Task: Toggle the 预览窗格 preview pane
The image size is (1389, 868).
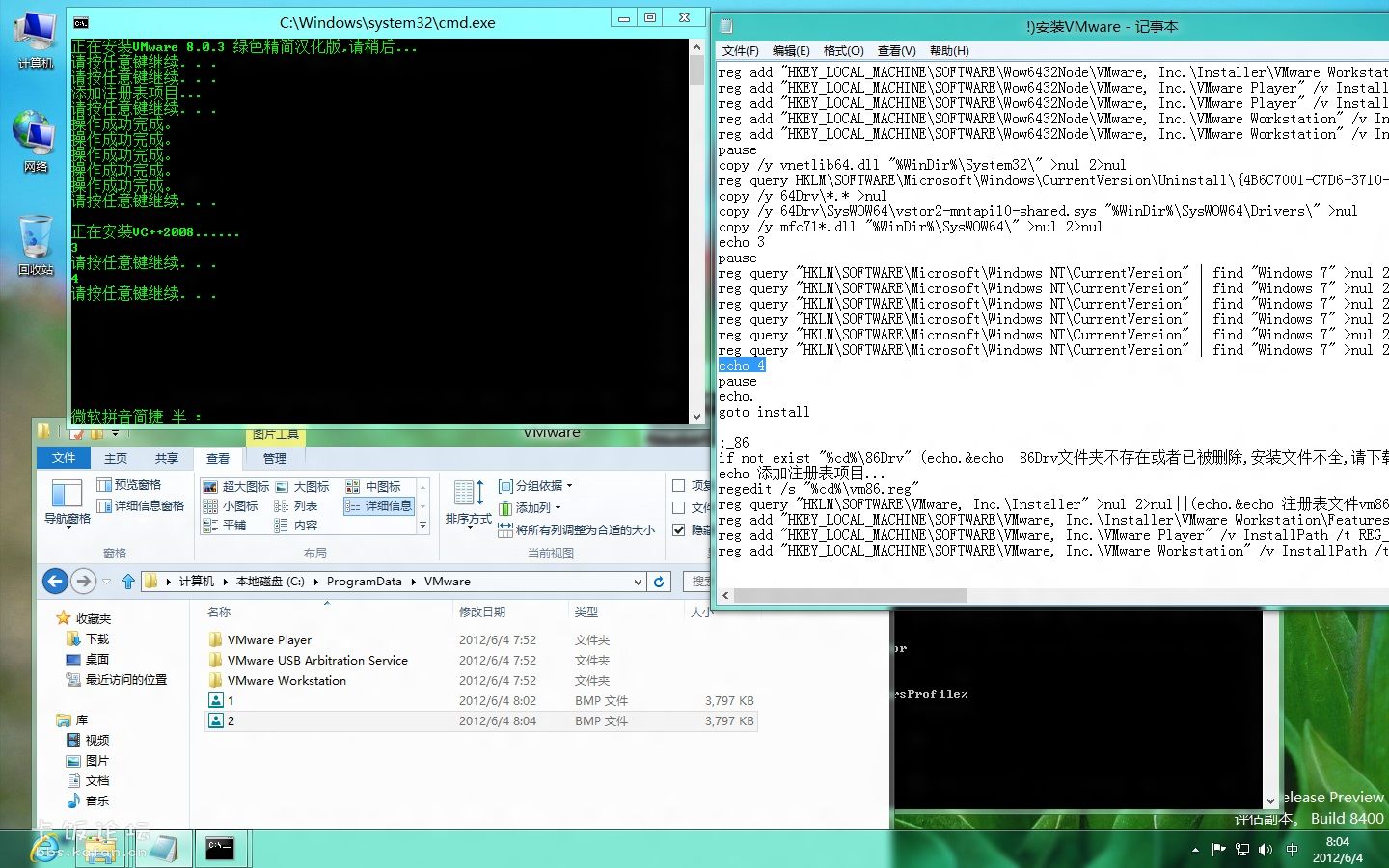Action: point(129,485)
